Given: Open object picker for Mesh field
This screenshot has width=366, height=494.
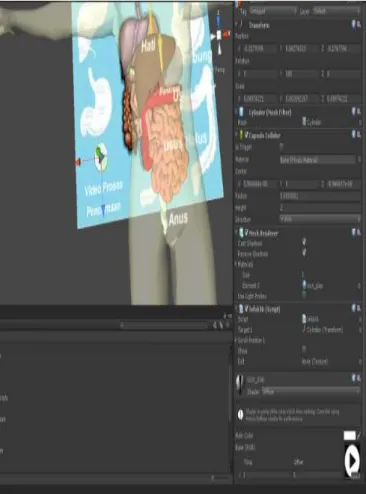Looking at the screenshot, I should 360,122.
